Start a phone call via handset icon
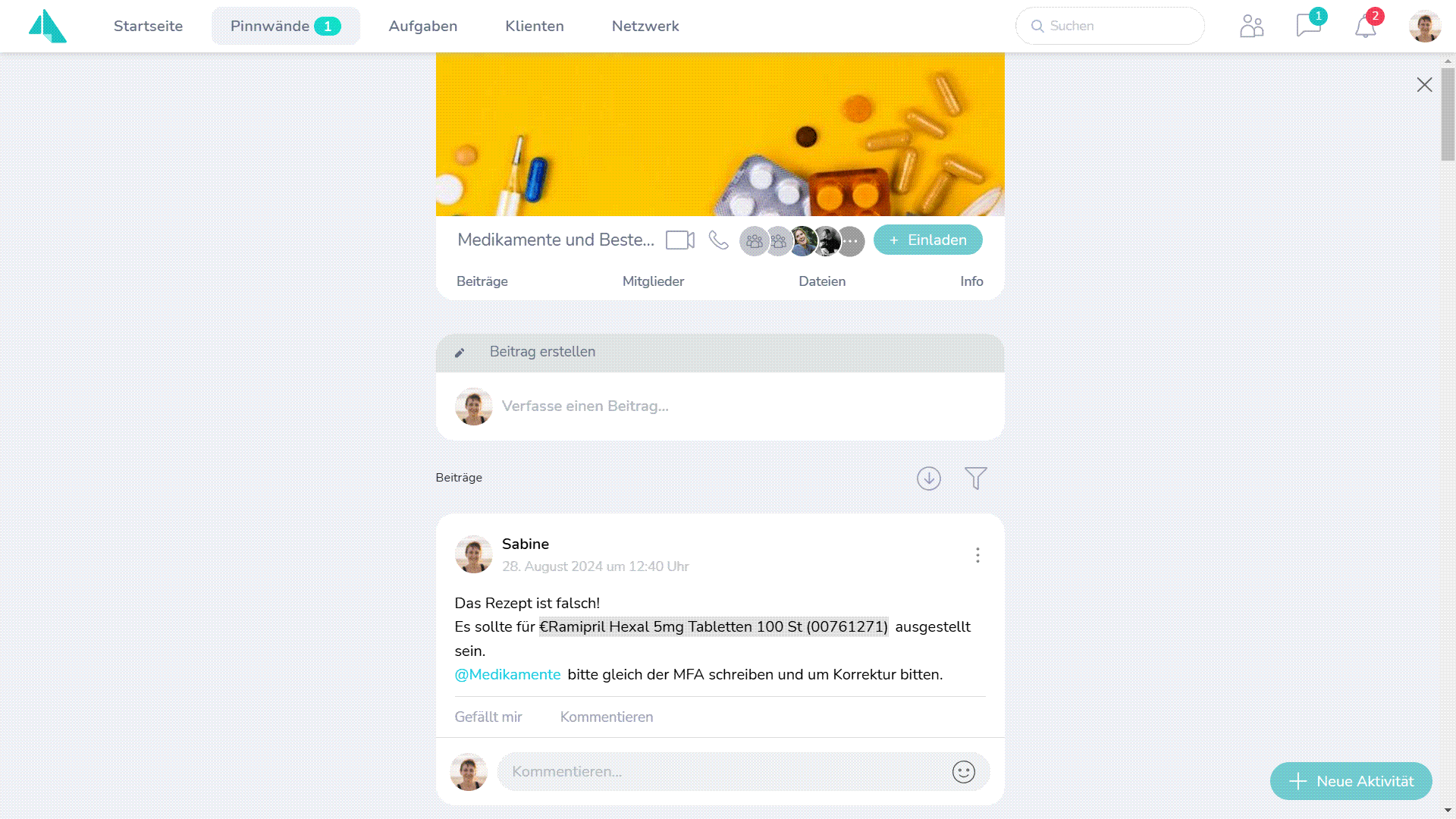1456x819 pixels. (x=718, y=240)
